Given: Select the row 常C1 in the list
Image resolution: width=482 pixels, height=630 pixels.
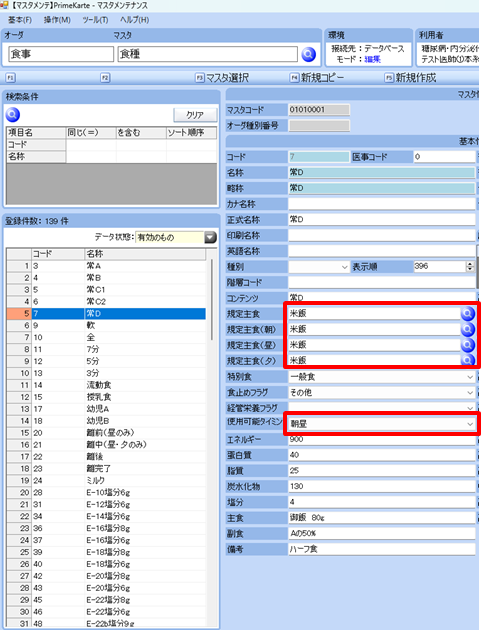Looking at the screenshot, I should [106, 290].
